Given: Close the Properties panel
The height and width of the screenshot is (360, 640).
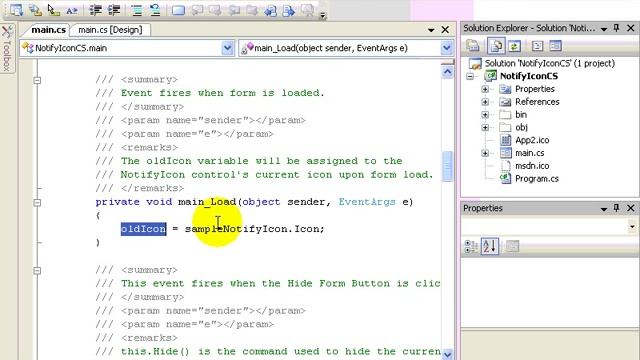Looking at the screenshot, I should (631, 208).
